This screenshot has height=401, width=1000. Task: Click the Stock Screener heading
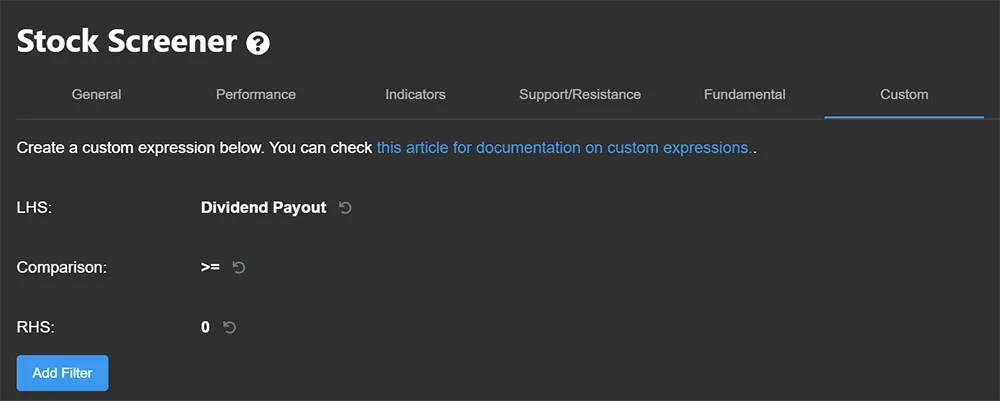tap(127, 42)
